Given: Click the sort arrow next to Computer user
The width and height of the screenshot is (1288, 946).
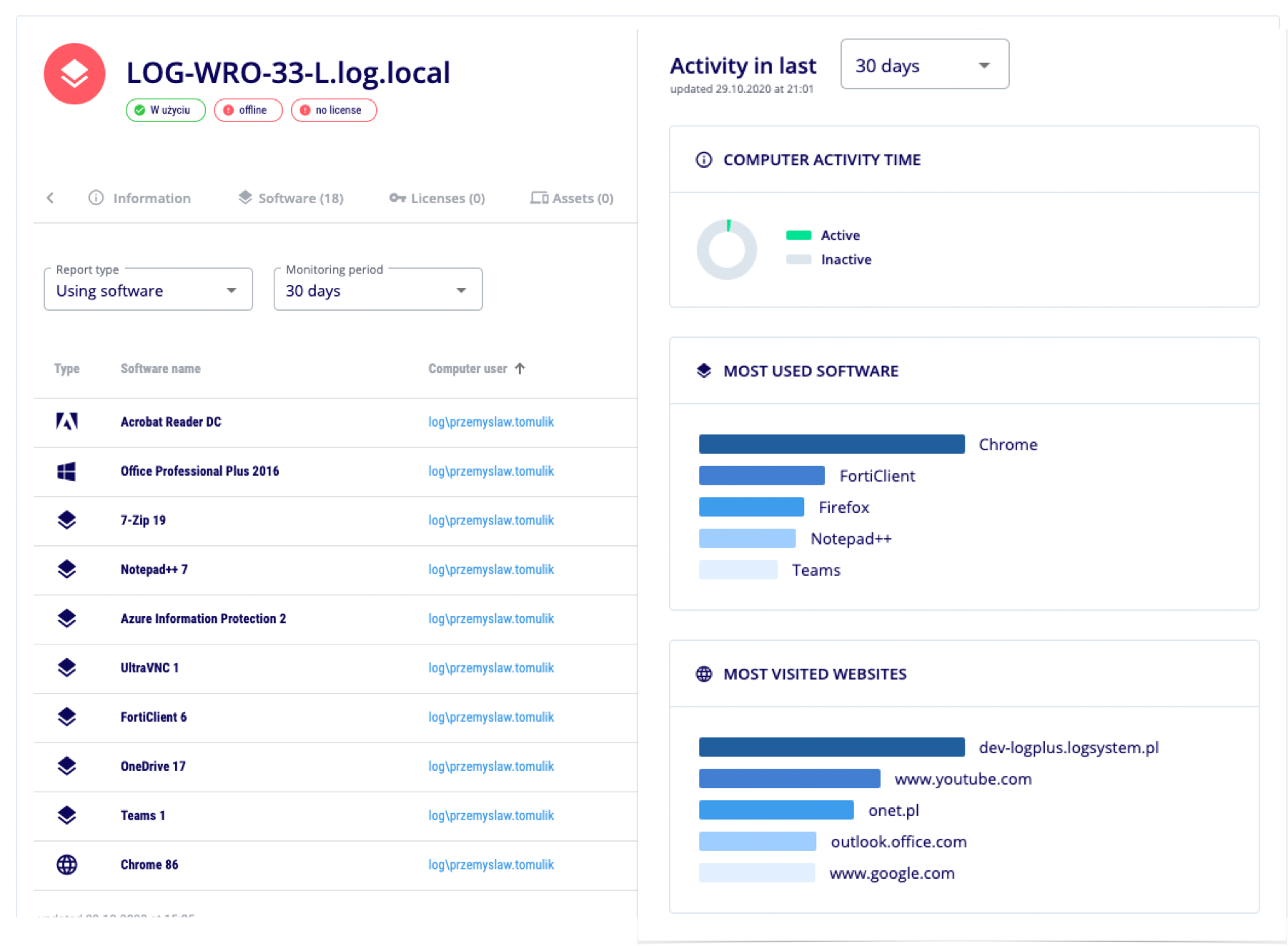Looking at the screenshot, I should pyautogui.click(x=520, y=369).
